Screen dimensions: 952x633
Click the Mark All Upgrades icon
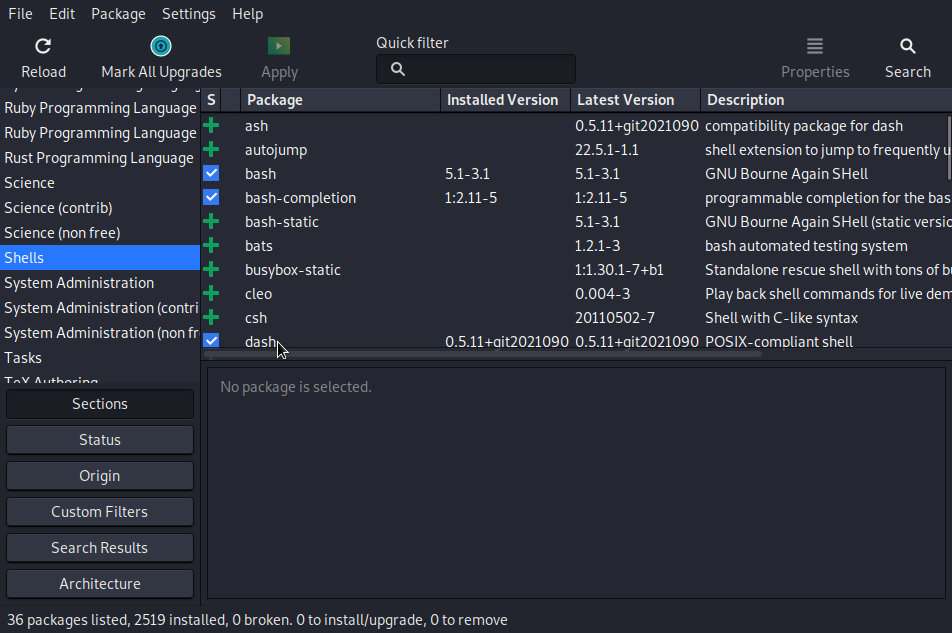point(160,45)
